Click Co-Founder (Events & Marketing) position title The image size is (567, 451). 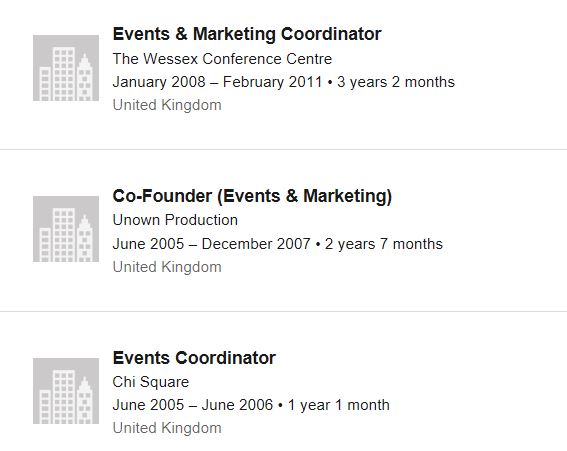(252, 196)
